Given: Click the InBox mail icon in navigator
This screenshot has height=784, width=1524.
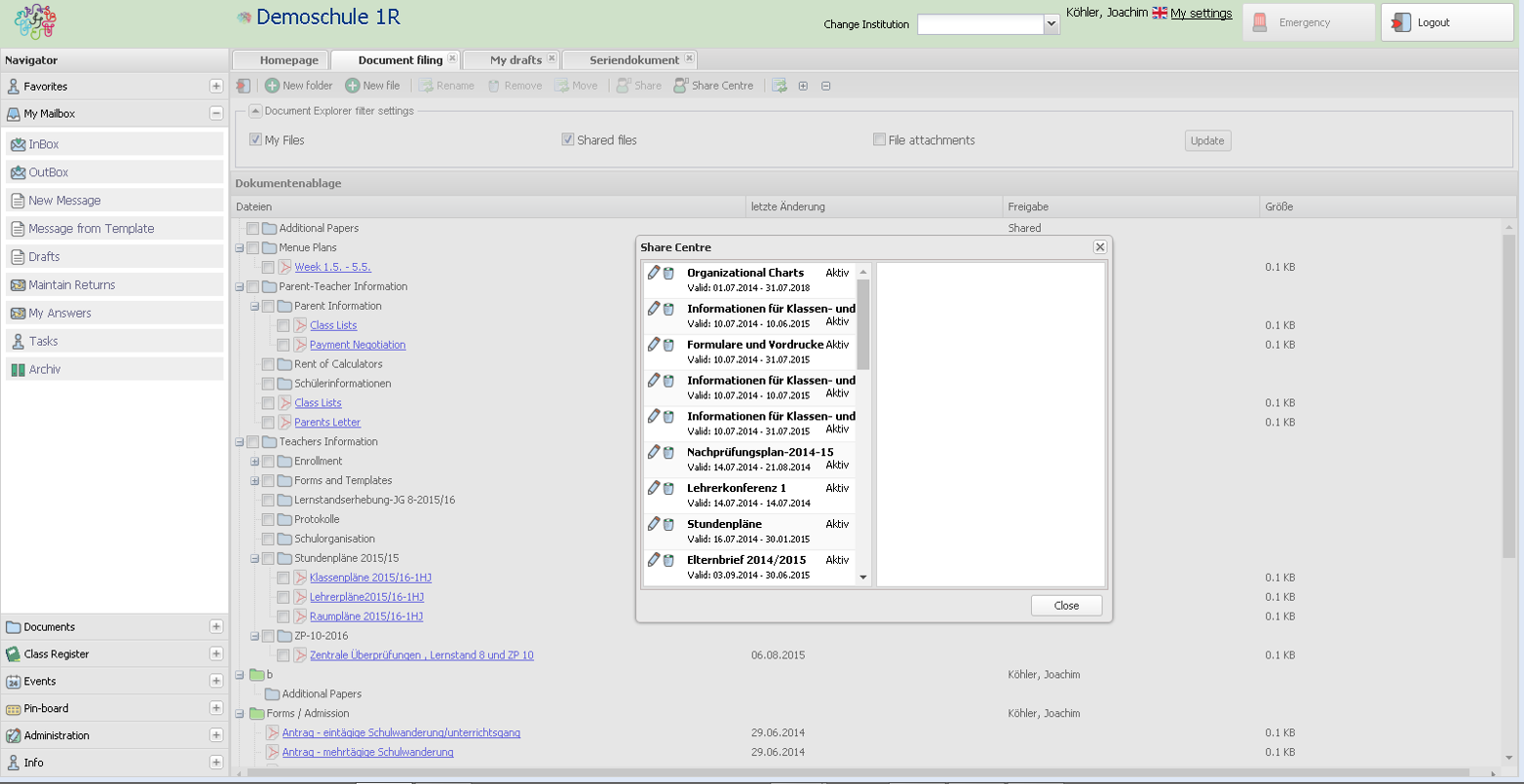Looking at the screenshot, I should coord(18,144).
